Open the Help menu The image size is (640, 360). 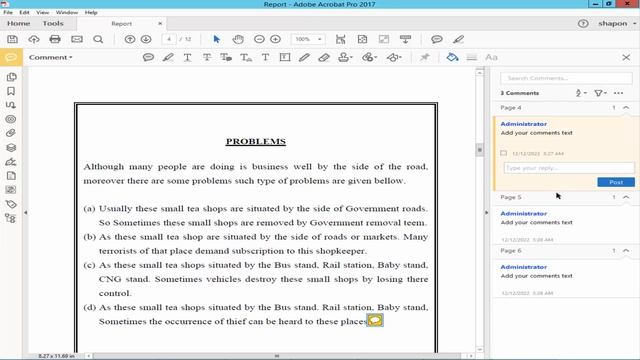[x=91, y=13]
